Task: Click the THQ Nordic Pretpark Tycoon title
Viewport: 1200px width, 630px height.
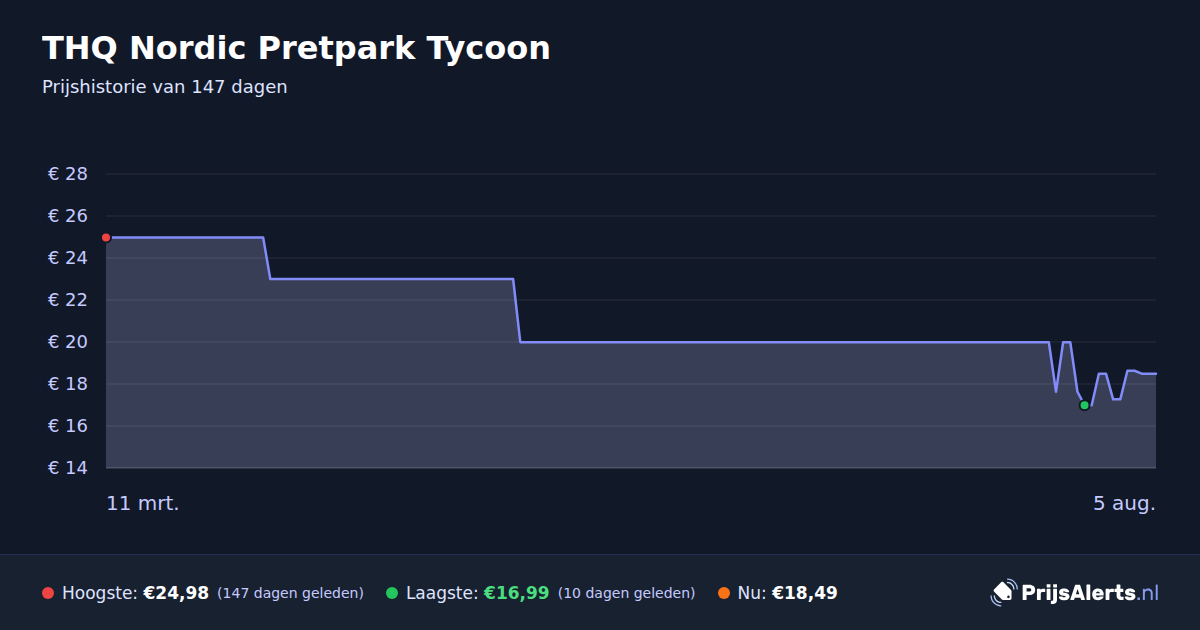Action: (296, 48)
